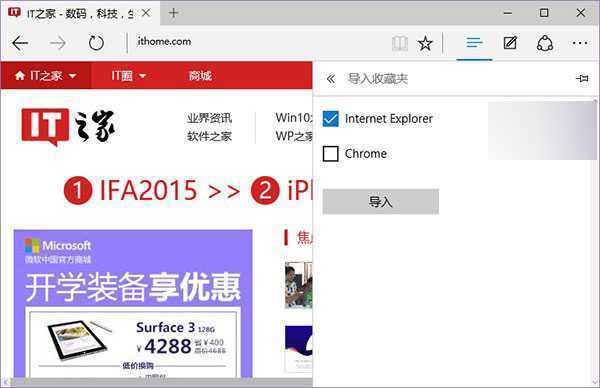Image resolution: width=600 pixels, height=388 pixels.
Task: Maximize the browser window
Action: click(544, 13)
